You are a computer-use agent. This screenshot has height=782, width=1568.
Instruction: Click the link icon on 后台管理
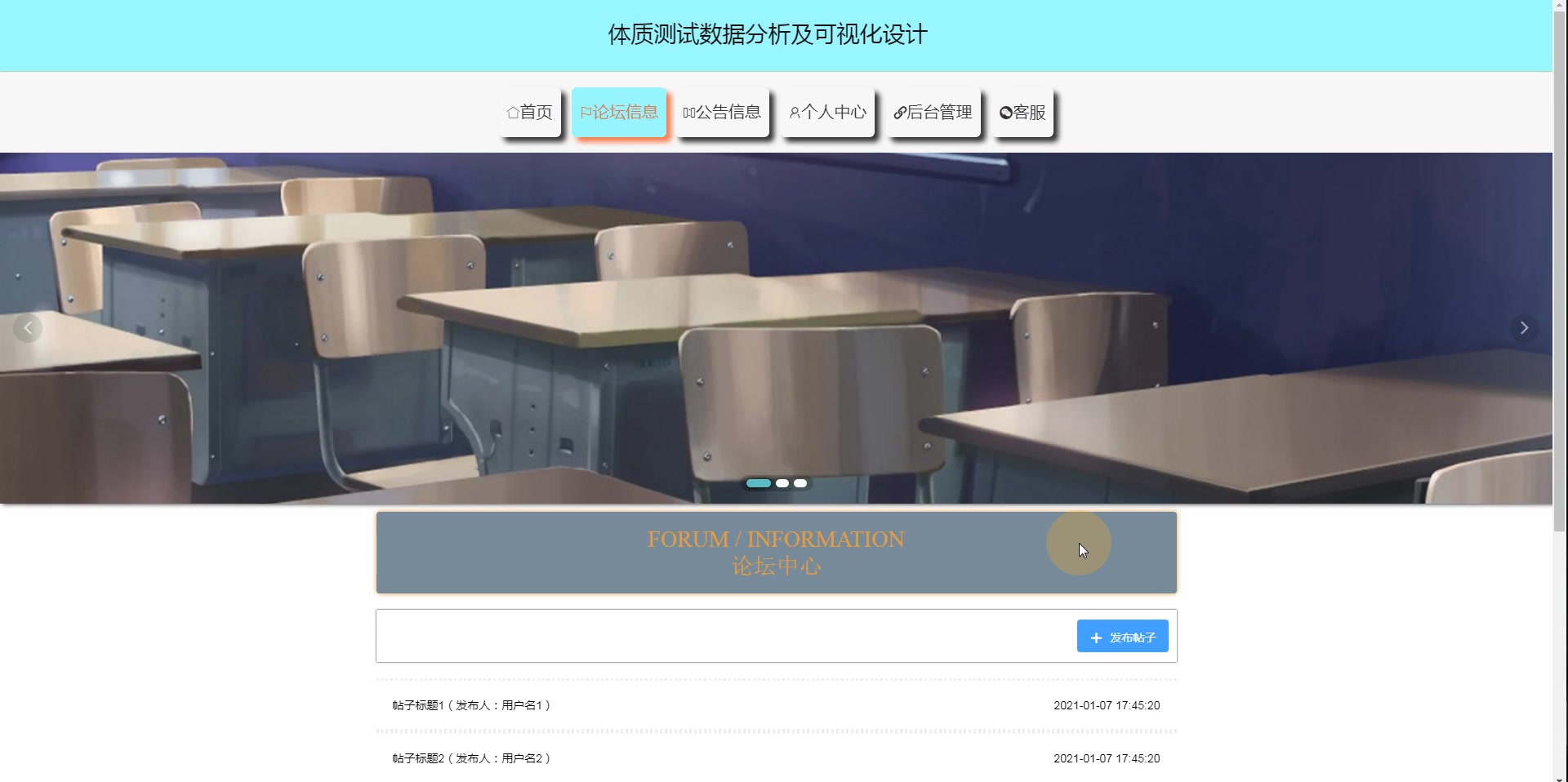(901, 112)
